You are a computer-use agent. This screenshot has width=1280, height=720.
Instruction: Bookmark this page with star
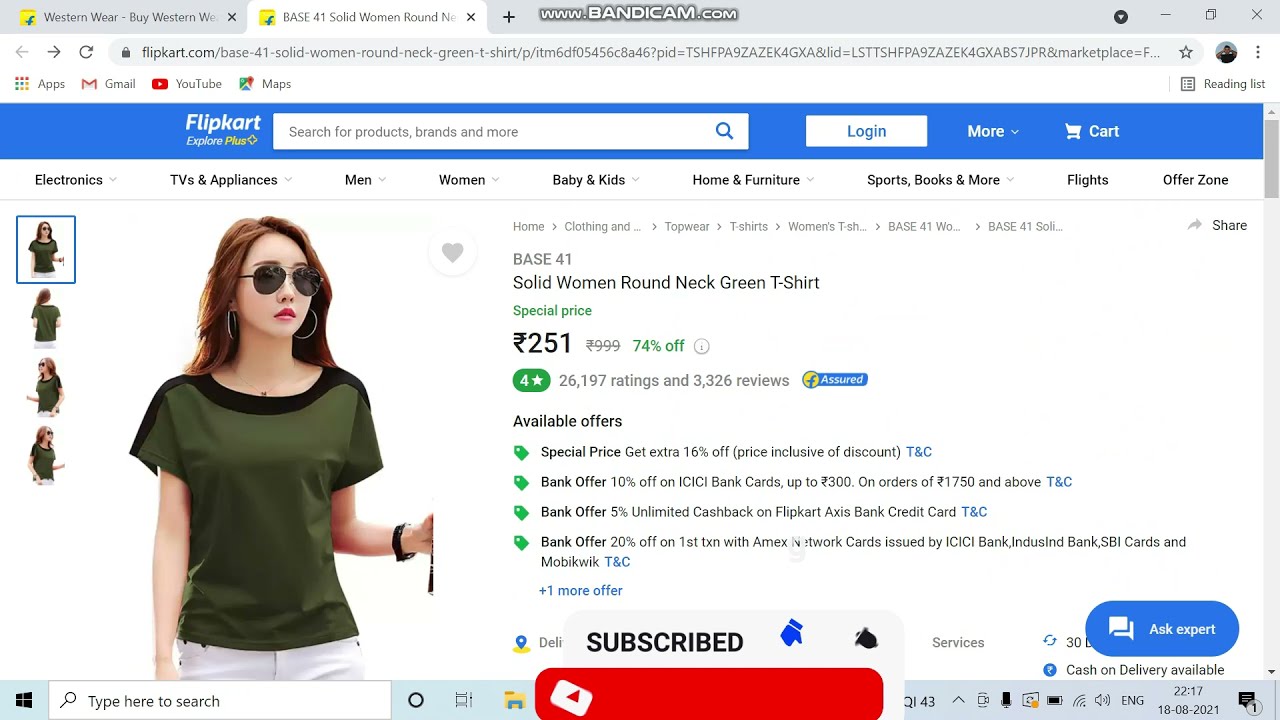(1185, 52)
